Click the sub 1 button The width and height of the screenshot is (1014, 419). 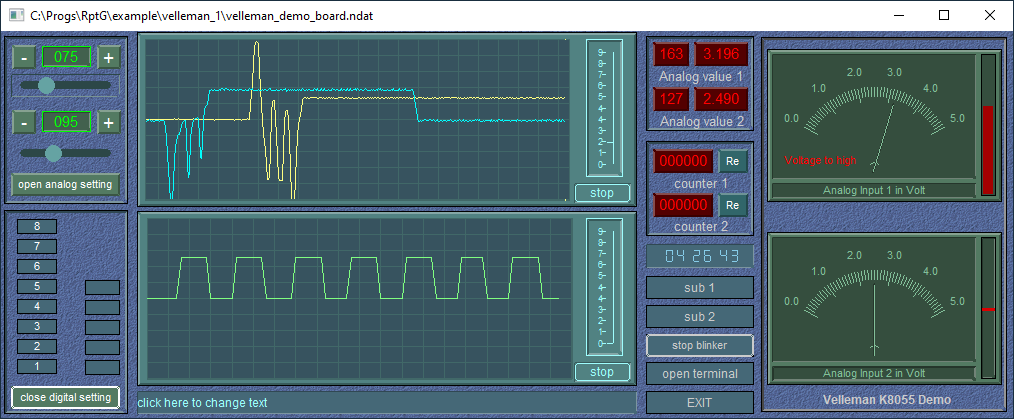click(x=699, y=288)
